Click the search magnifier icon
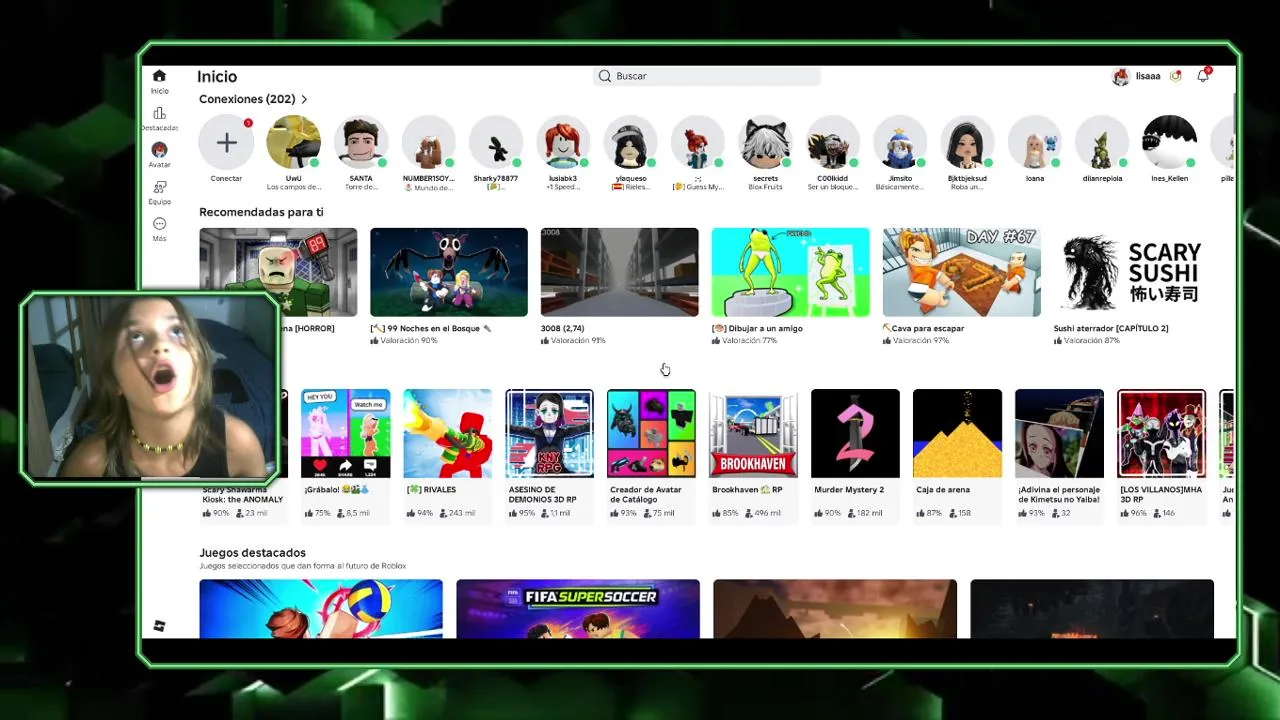The image size is (1280, 720). (x=605, y=76)
